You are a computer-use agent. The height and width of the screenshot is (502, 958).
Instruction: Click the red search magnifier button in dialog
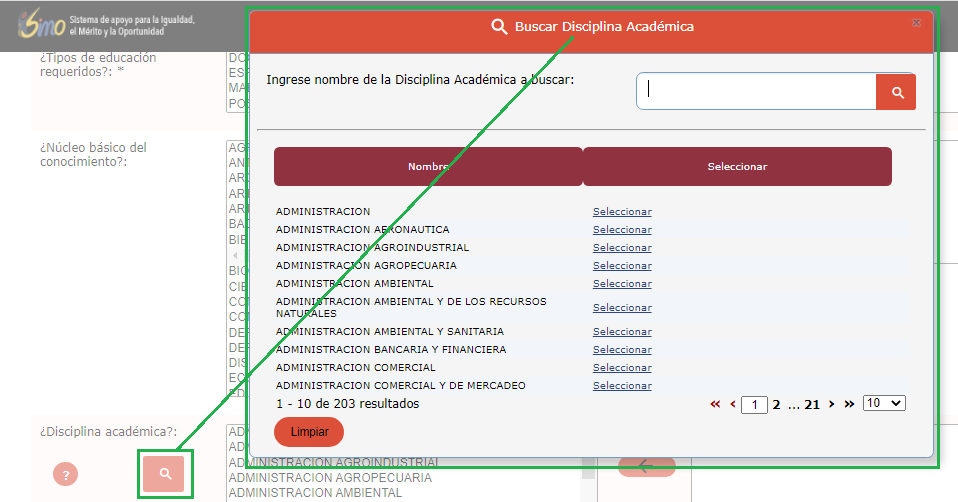897,92
